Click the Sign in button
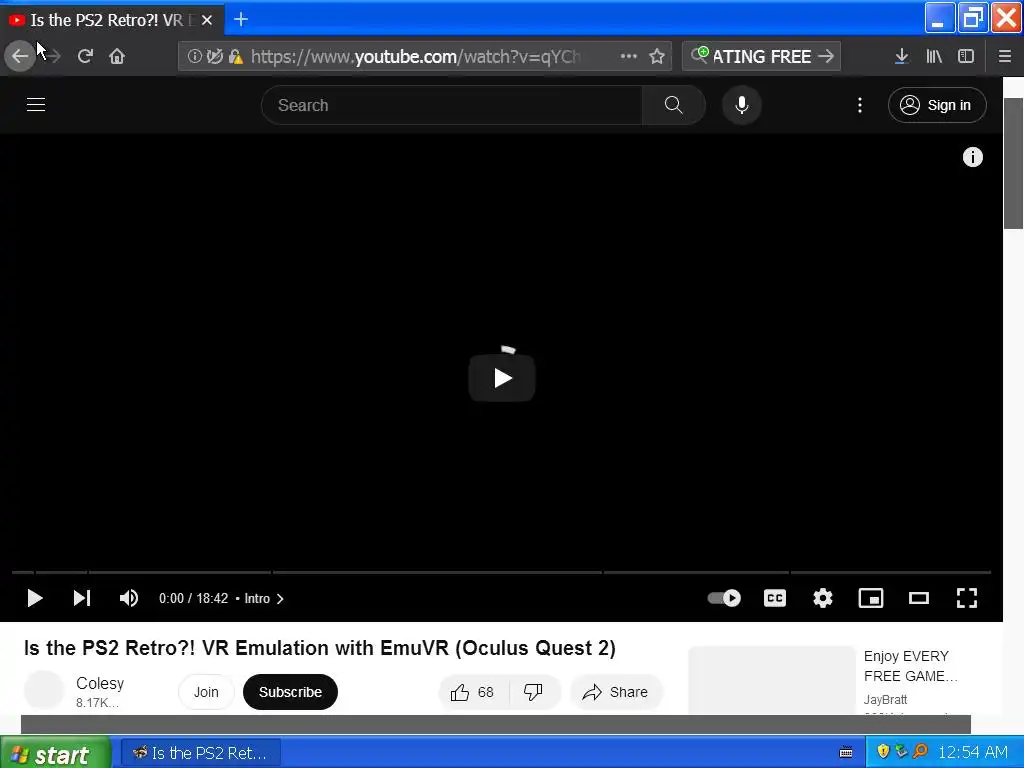The image size is (1024, 768). coord(936,105)
